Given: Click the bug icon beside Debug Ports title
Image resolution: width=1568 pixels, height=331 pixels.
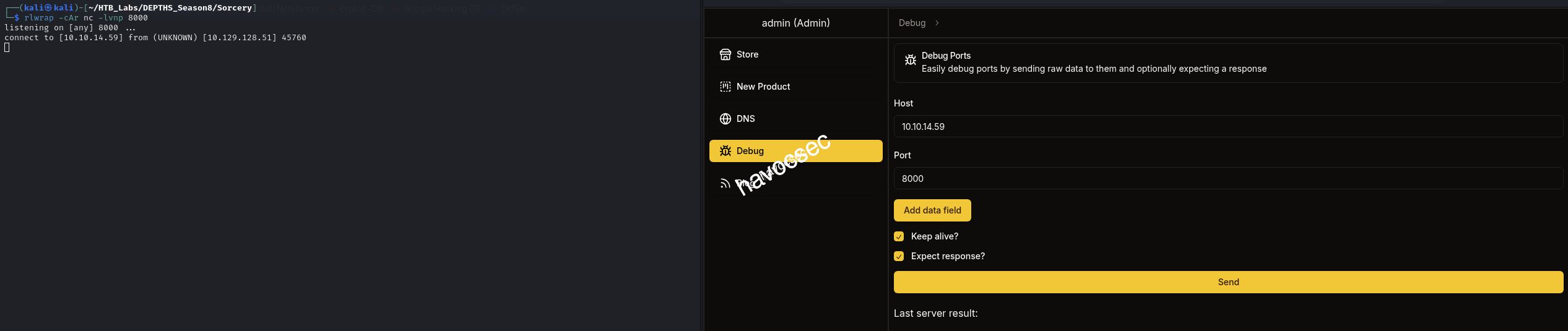Looking at the screenshot, I should tap(910, 60).
